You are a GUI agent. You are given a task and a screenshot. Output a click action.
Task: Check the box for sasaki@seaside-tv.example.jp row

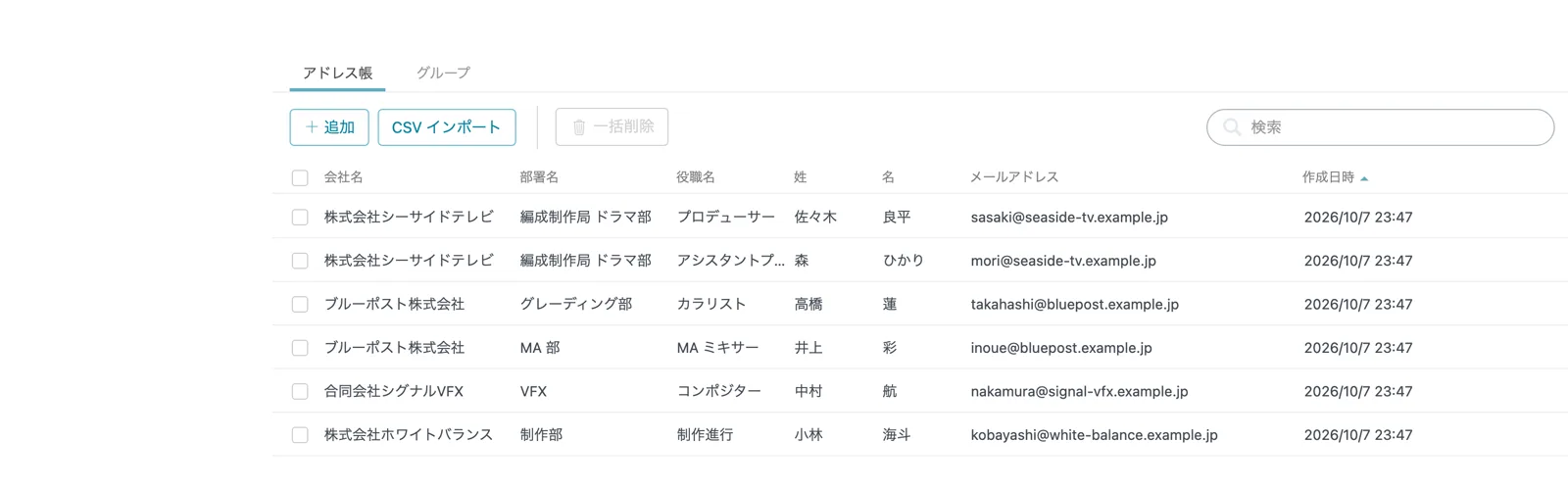tap(300, 218)
